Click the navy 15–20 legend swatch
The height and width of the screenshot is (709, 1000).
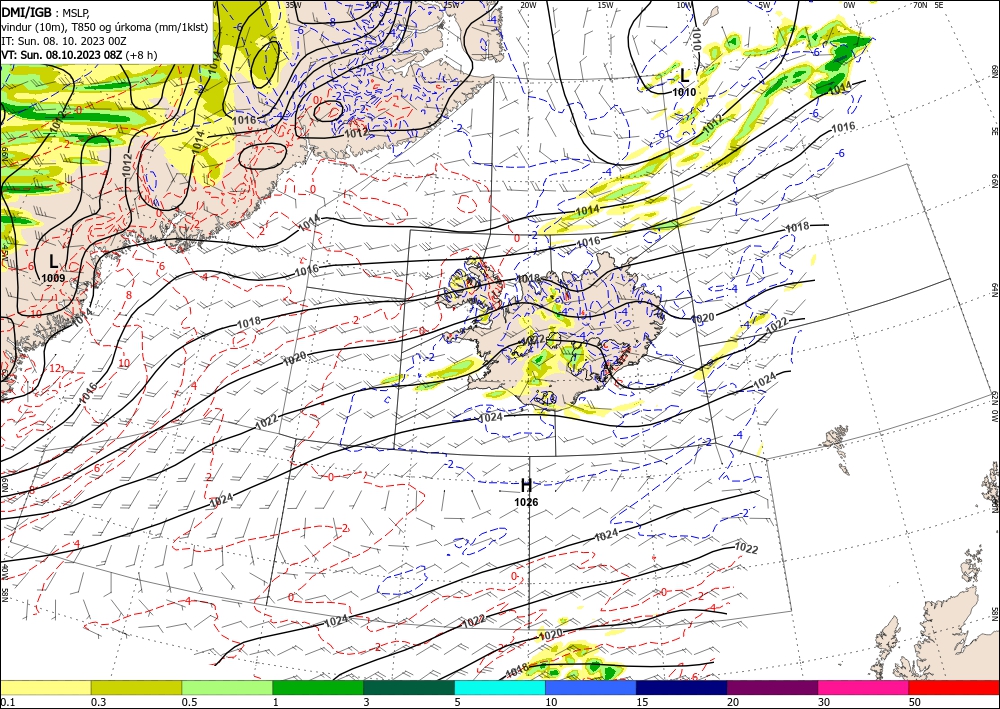682,687
